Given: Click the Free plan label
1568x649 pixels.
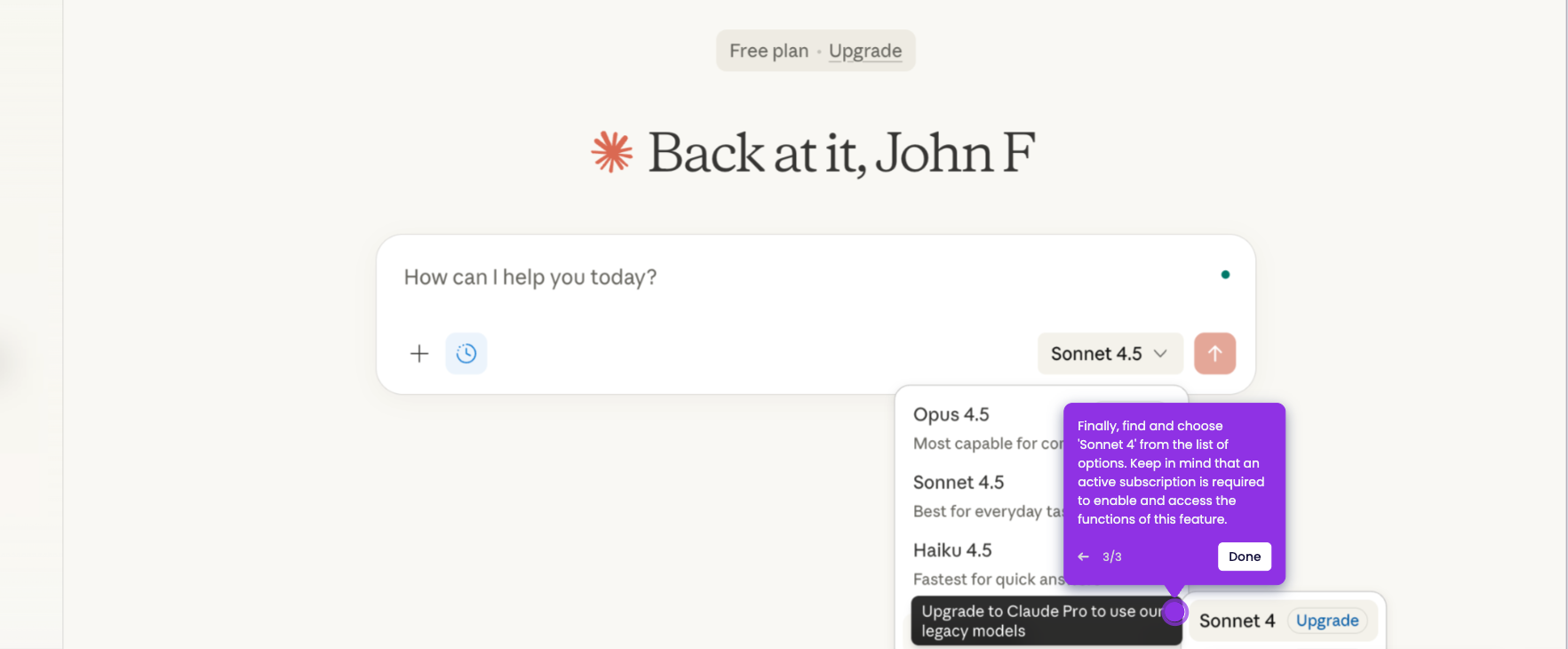Looking at the screenshot, I should (769, 51).
